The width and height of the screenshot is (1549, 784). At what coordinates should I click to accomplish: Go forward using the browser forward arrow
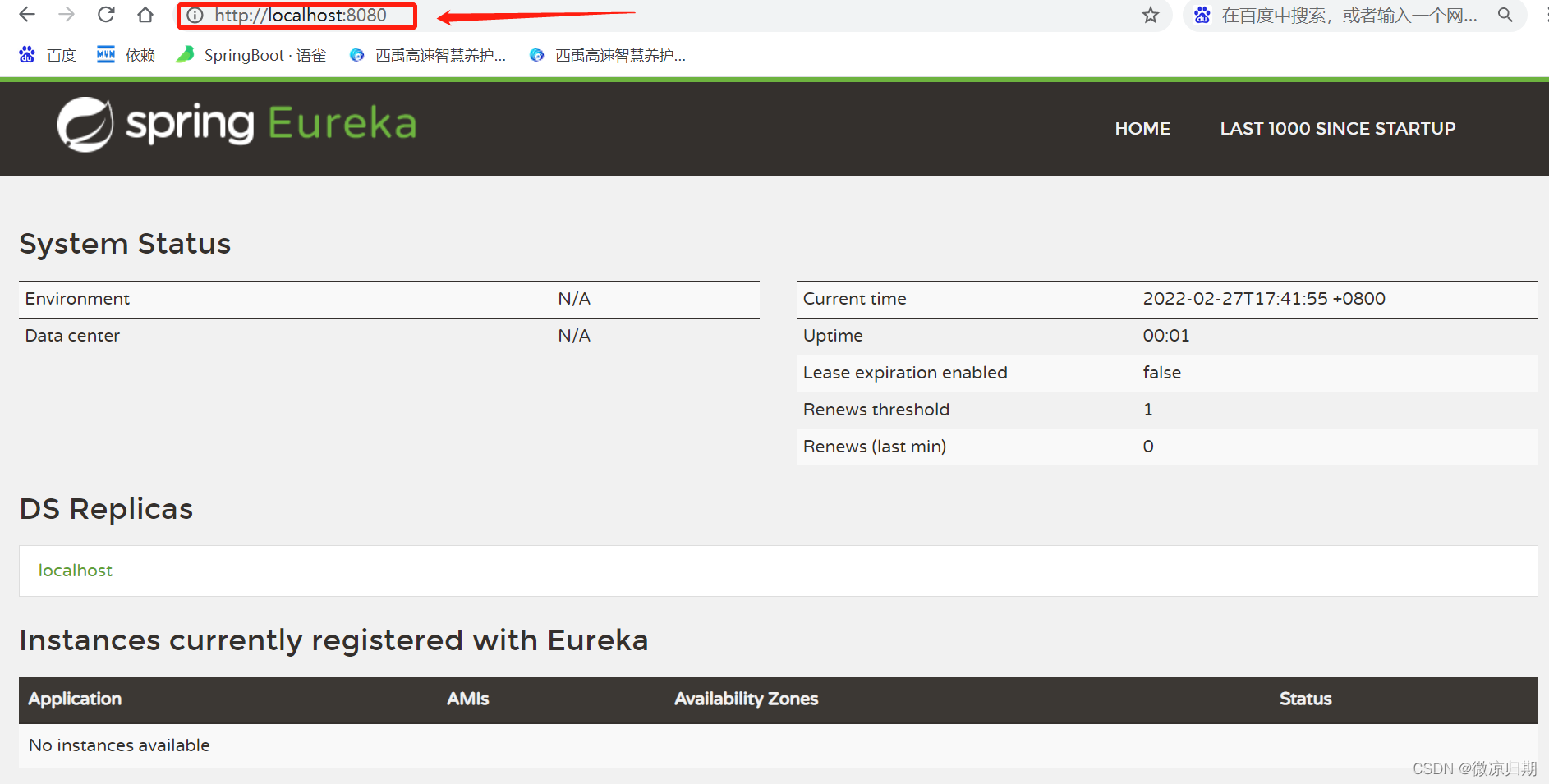tap(67, 15)
